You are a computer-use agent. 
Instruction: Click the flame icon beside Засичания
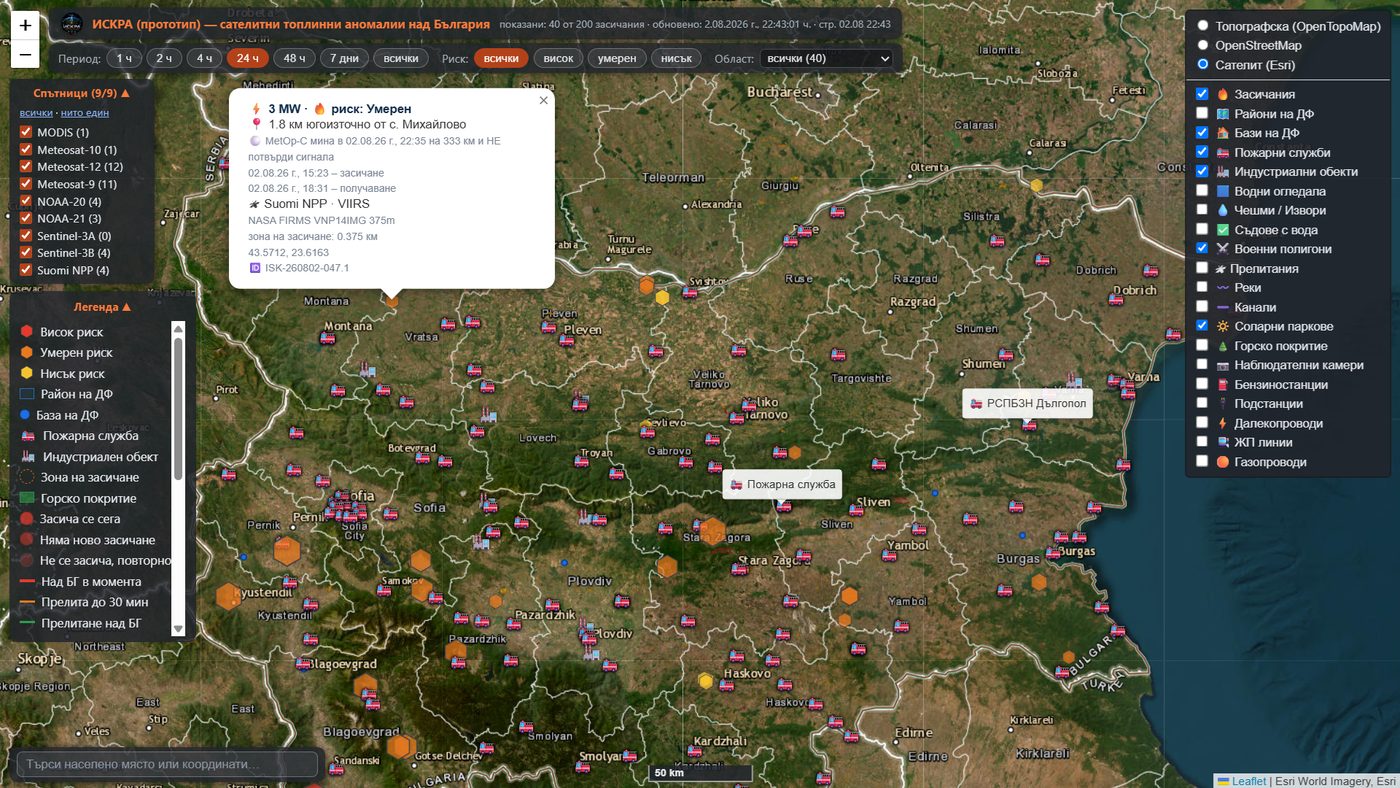click(1222, 94)
